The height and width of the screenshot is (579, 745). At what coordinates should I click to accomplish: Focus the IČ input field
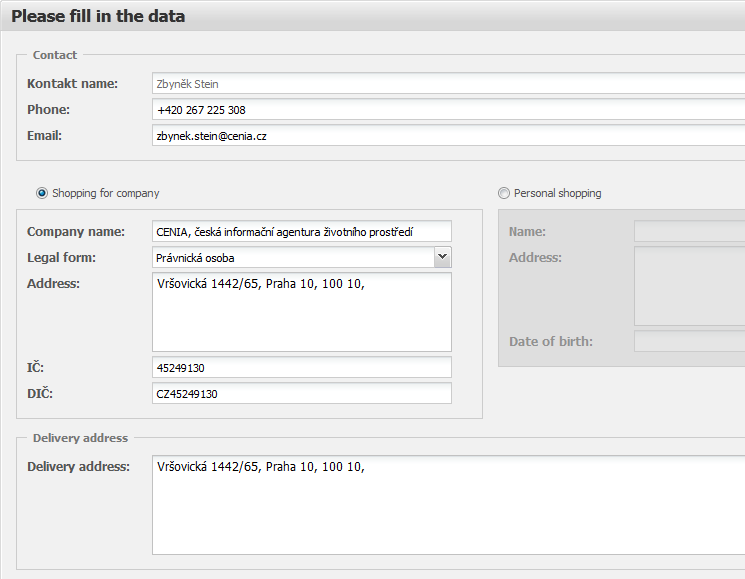(x=302, y=368)
